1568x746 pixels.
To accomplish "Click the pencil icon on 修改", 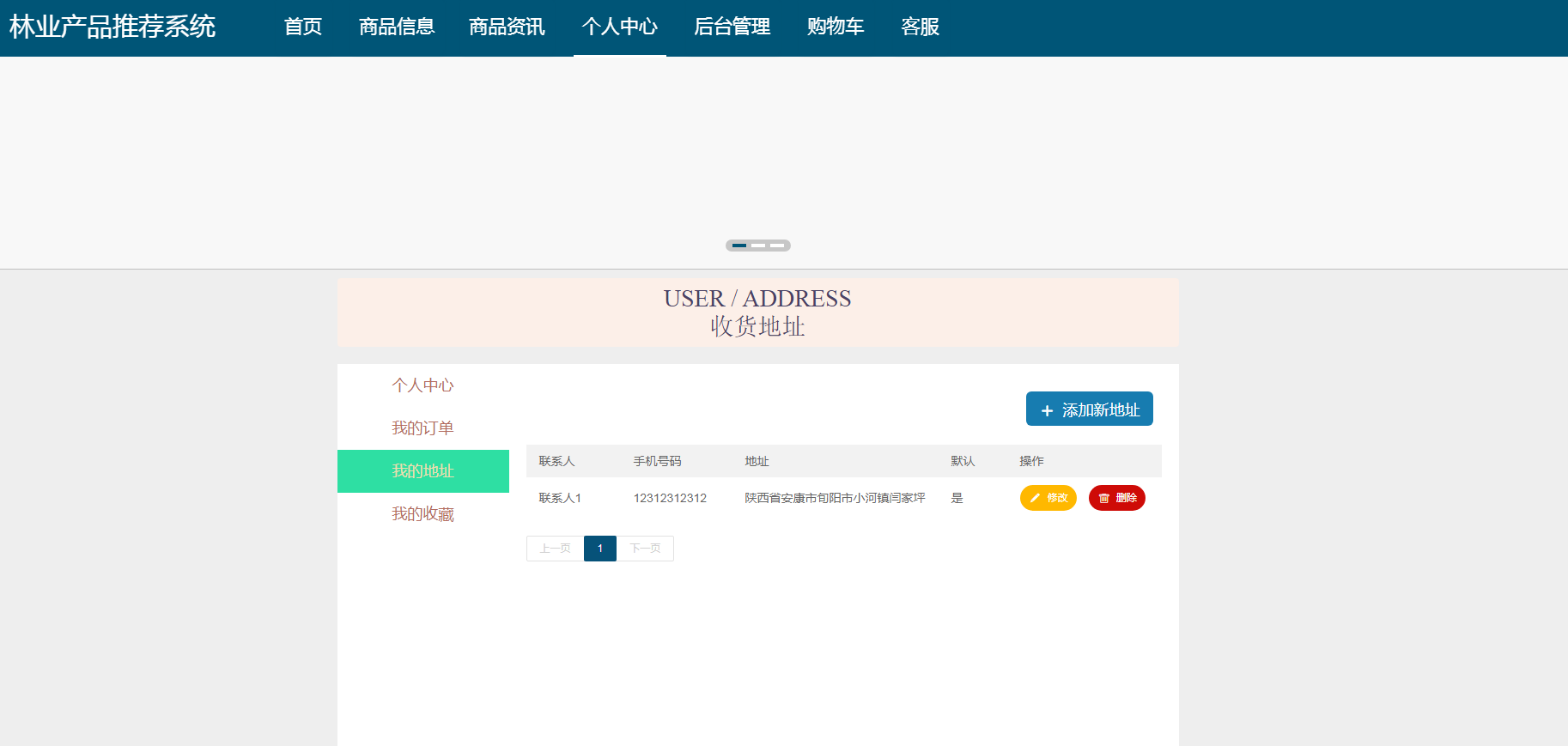I will tap(1035, 498).
